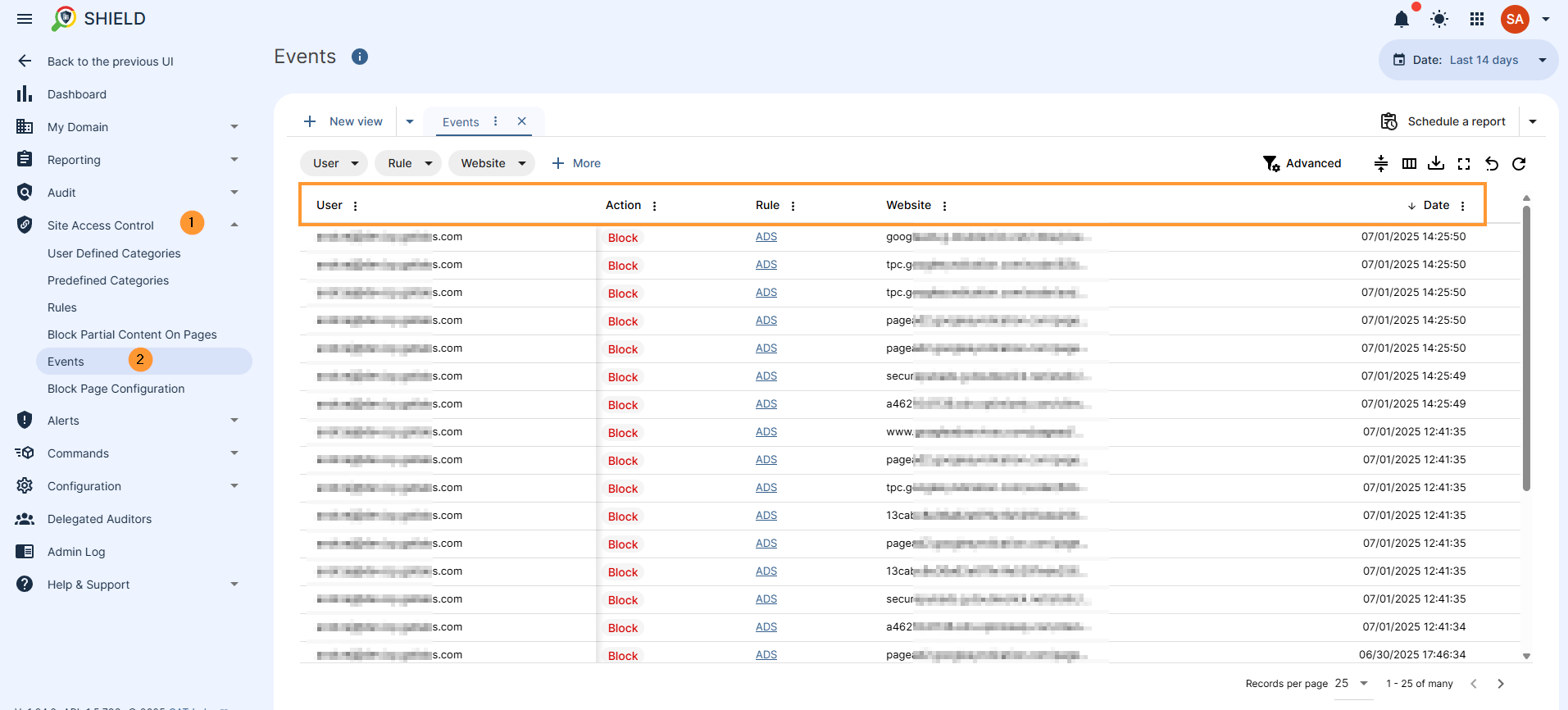Image resolution: width=1568 pixels, height=710 pixels.
Task: Collapse the Site Access Control section
Action: pos(234,225)
